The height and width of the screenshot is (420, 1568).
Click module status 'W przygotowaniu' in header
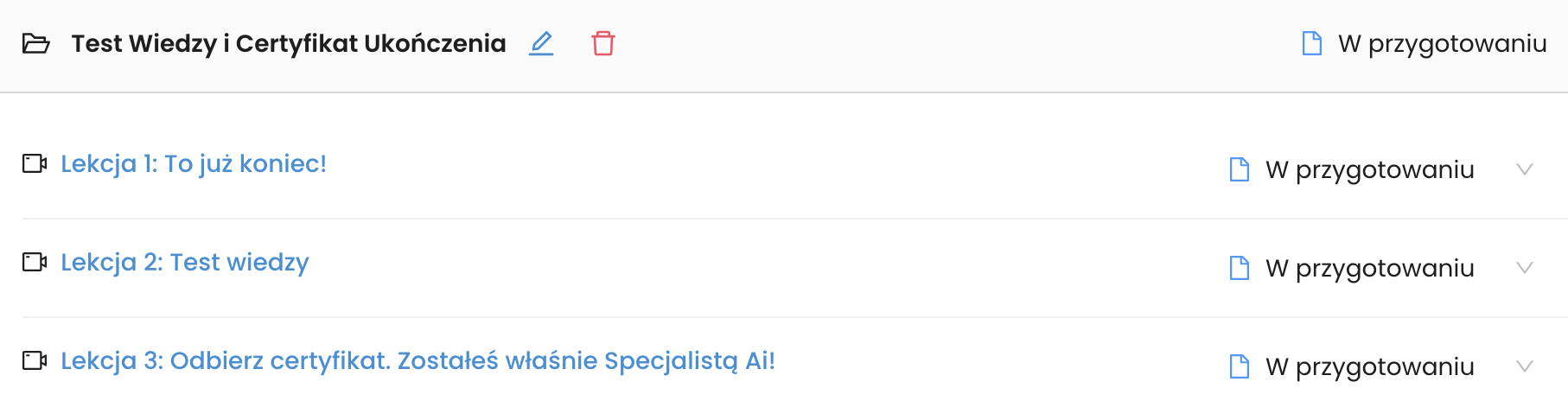point(1443,43)
